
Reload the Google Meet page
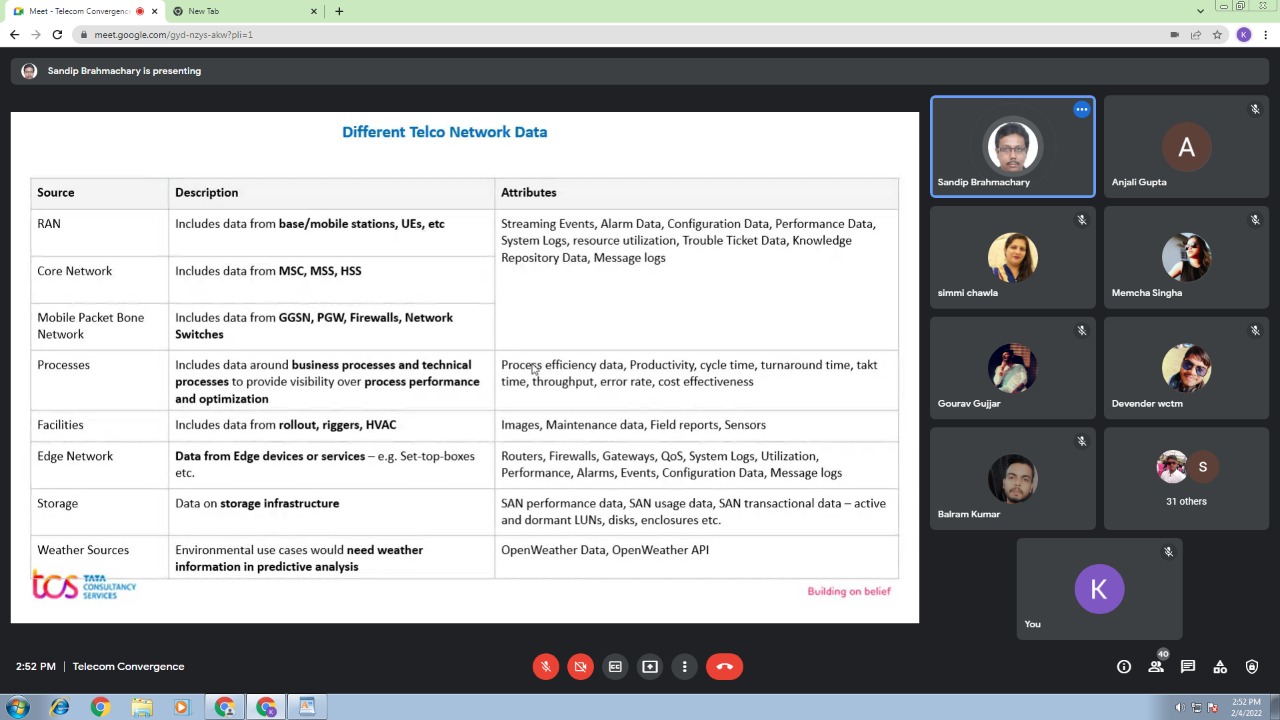(x=57, y=35)
